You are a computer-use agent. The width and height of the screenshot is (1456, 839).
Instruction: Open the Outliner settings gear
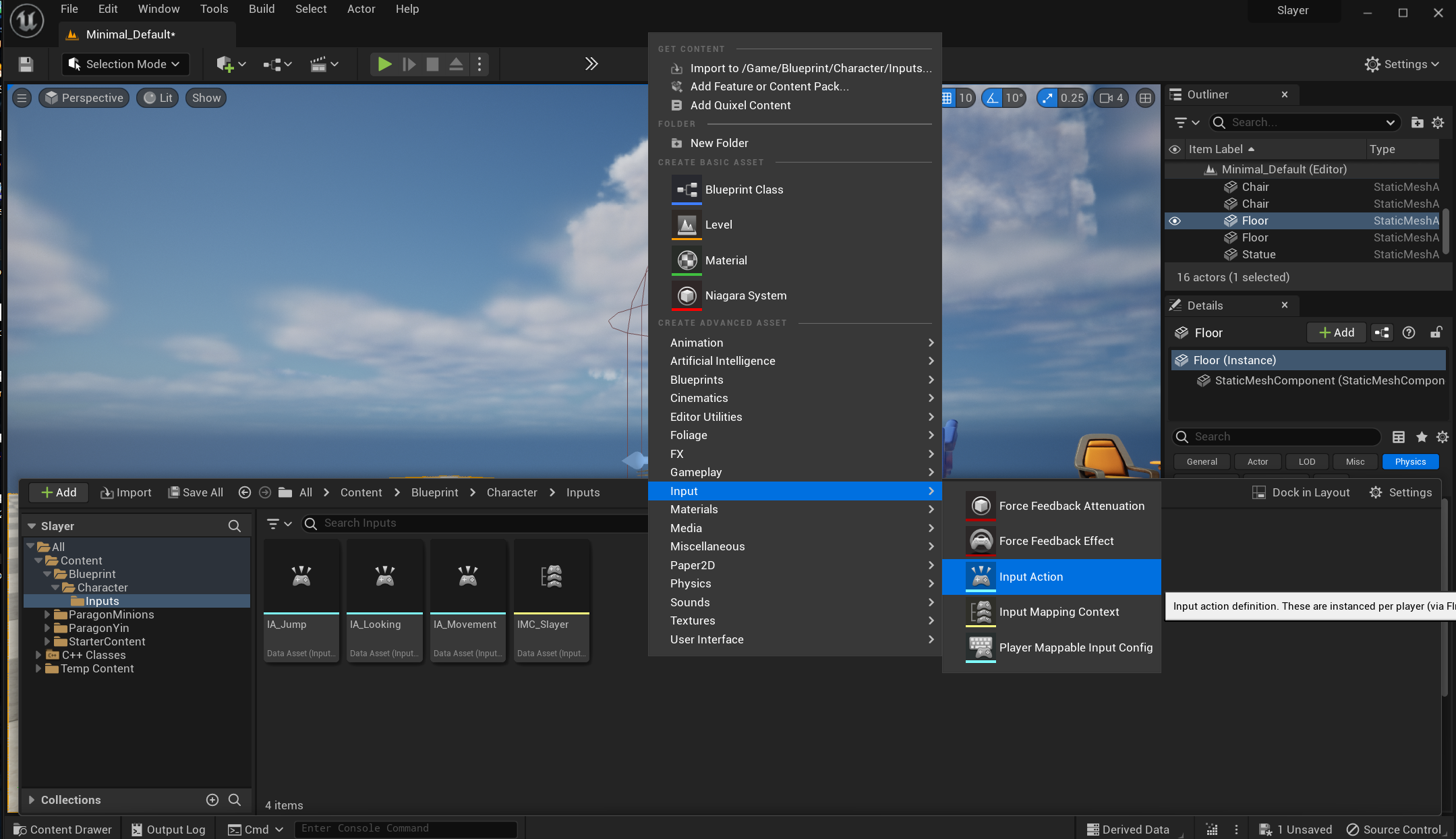(1438, 123)
